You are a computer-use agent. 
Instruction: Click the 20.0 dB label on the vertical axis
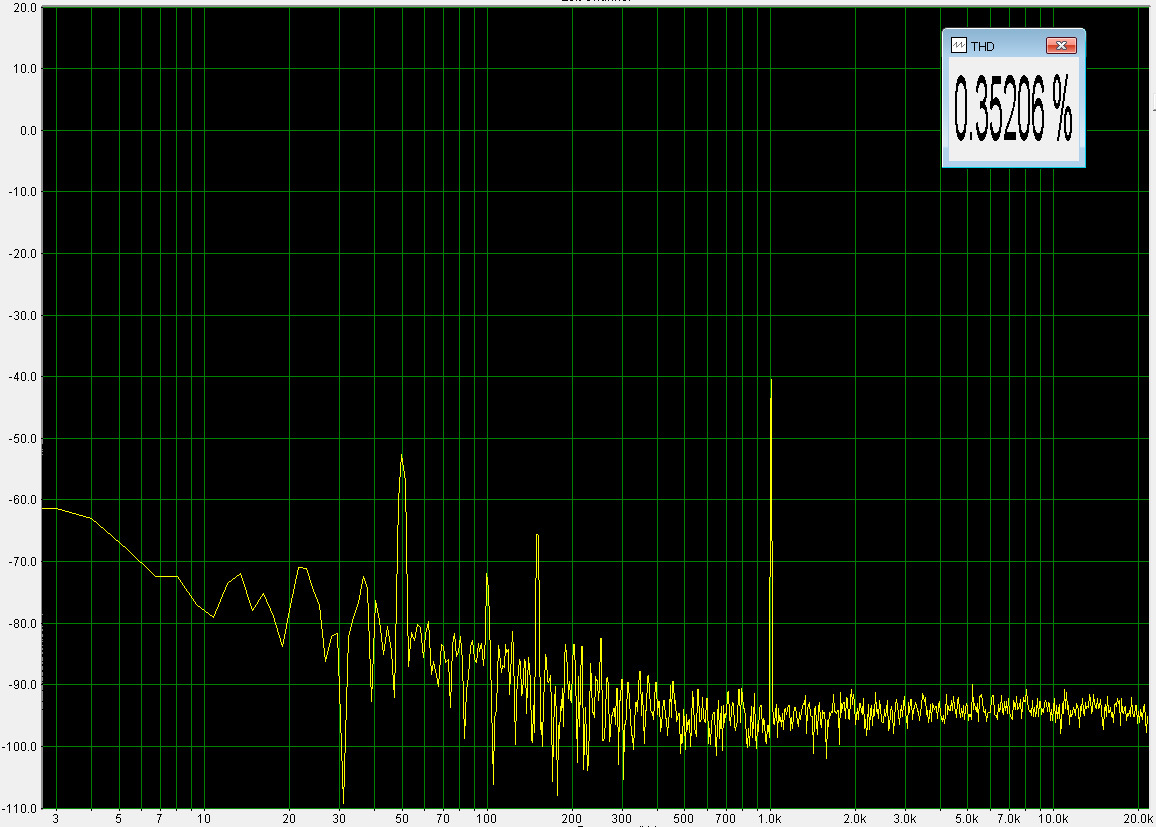click(25, 7)
